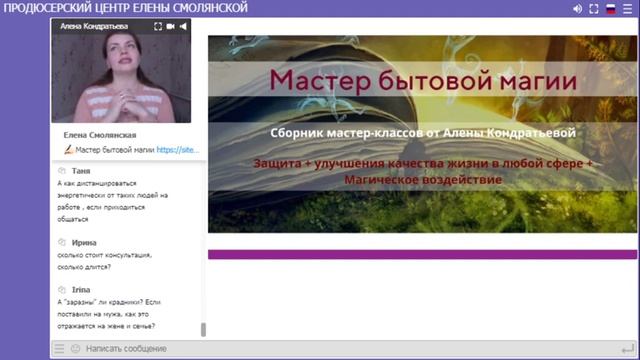Viewport: 640px width, 360px height.
Task: Click the purple progress bar under the slide
Action: point(422,255)
